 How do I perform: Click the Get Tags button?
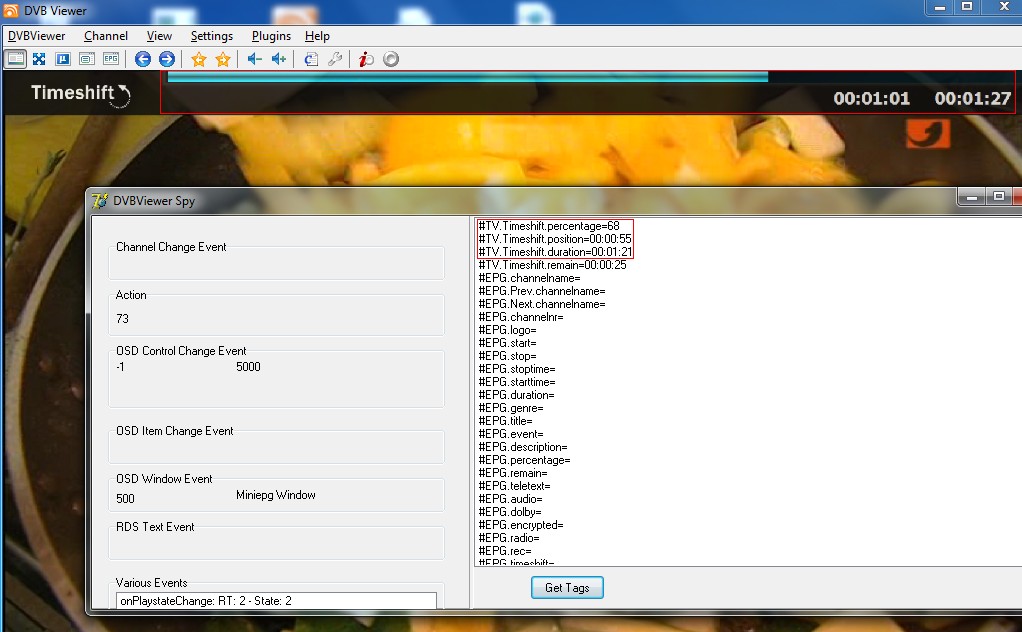pos(567,588)
